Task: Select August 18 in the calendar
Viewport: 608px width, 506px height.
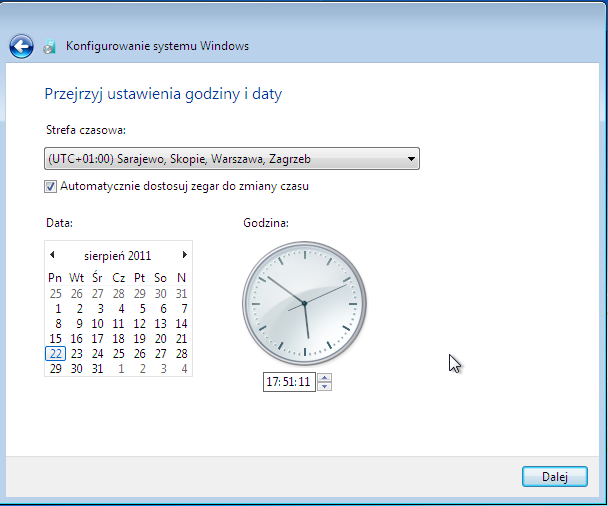Action: [118, 339]
